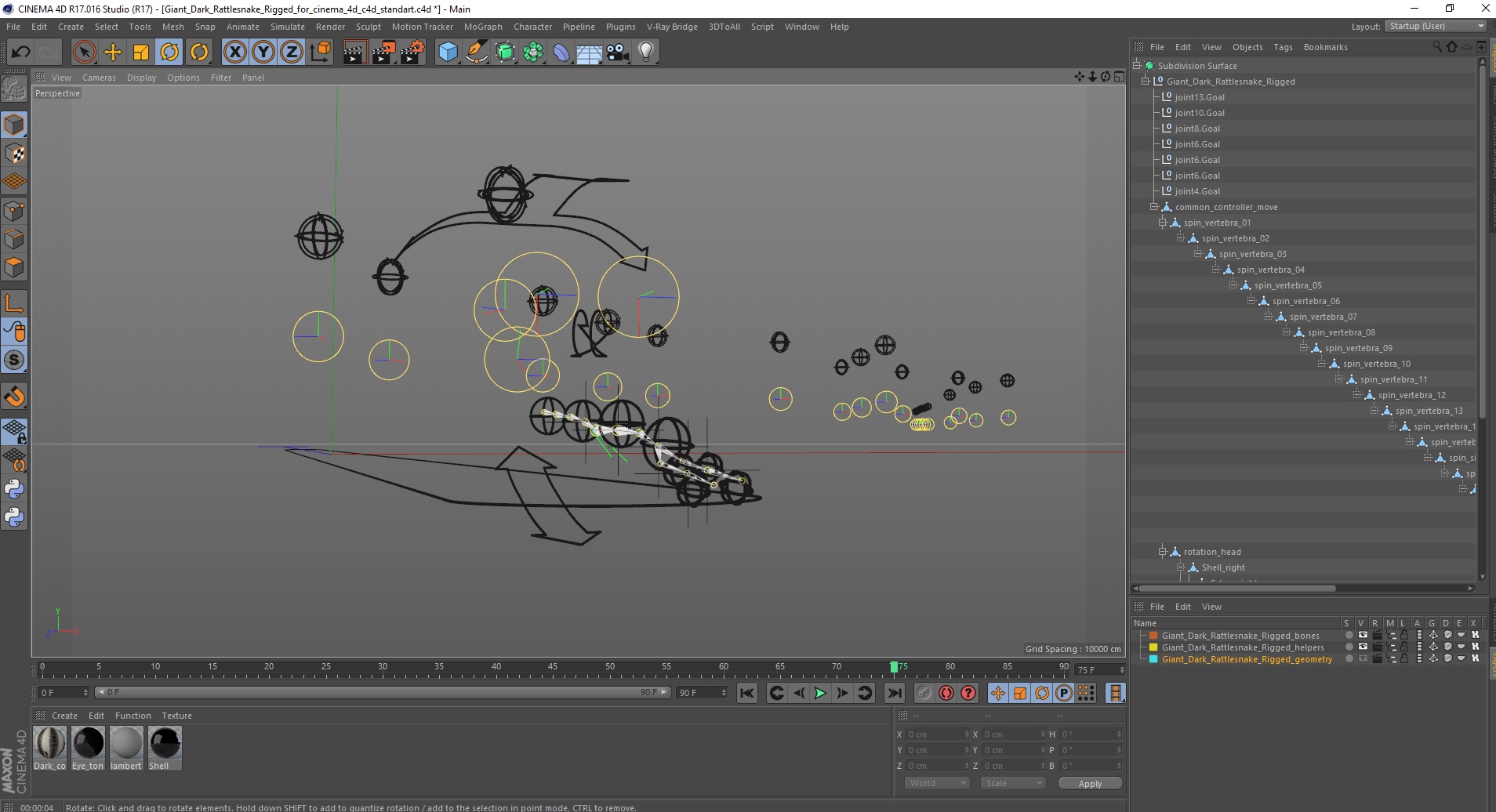
Task: Open the Simulate menu
Action: (x=288, y=27)
